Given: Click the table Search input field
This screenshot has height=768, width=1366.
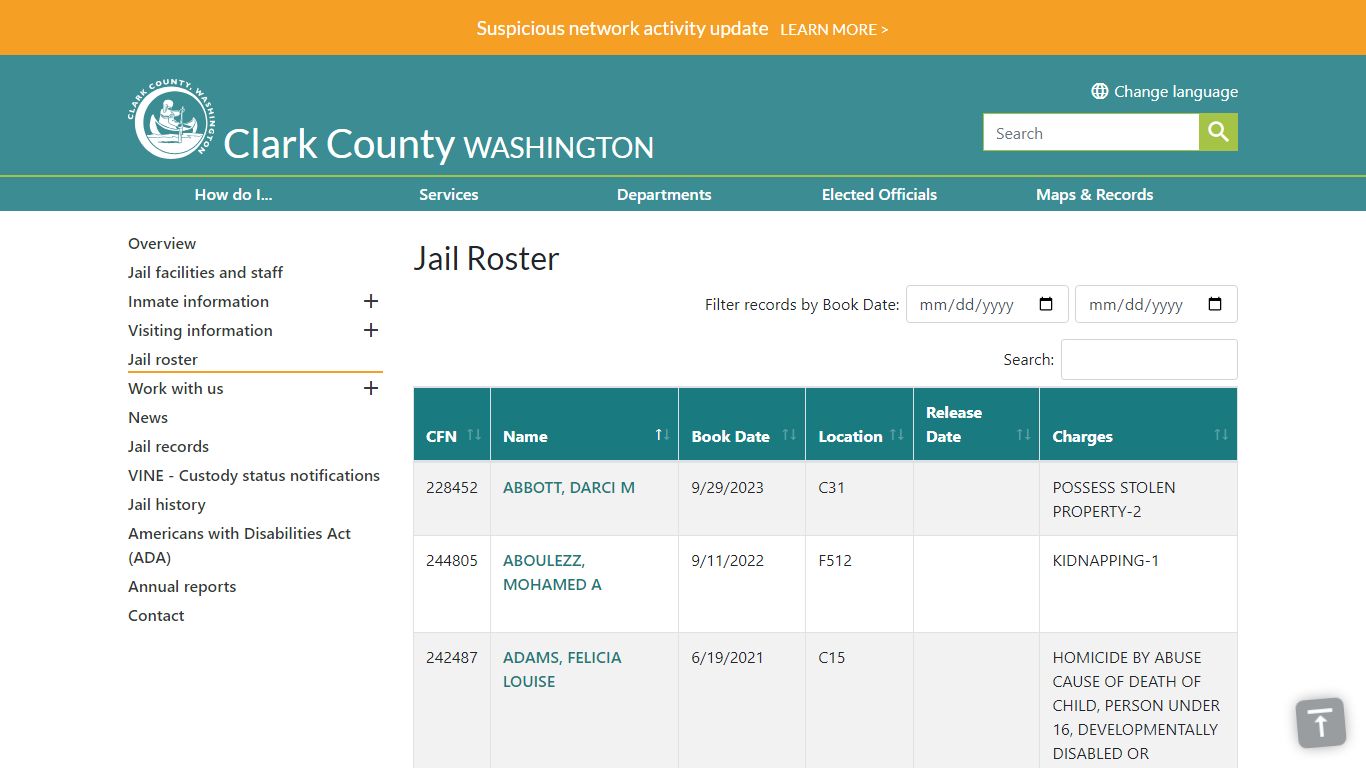Looking at the screenshot, I should (x=1148, y=360).
